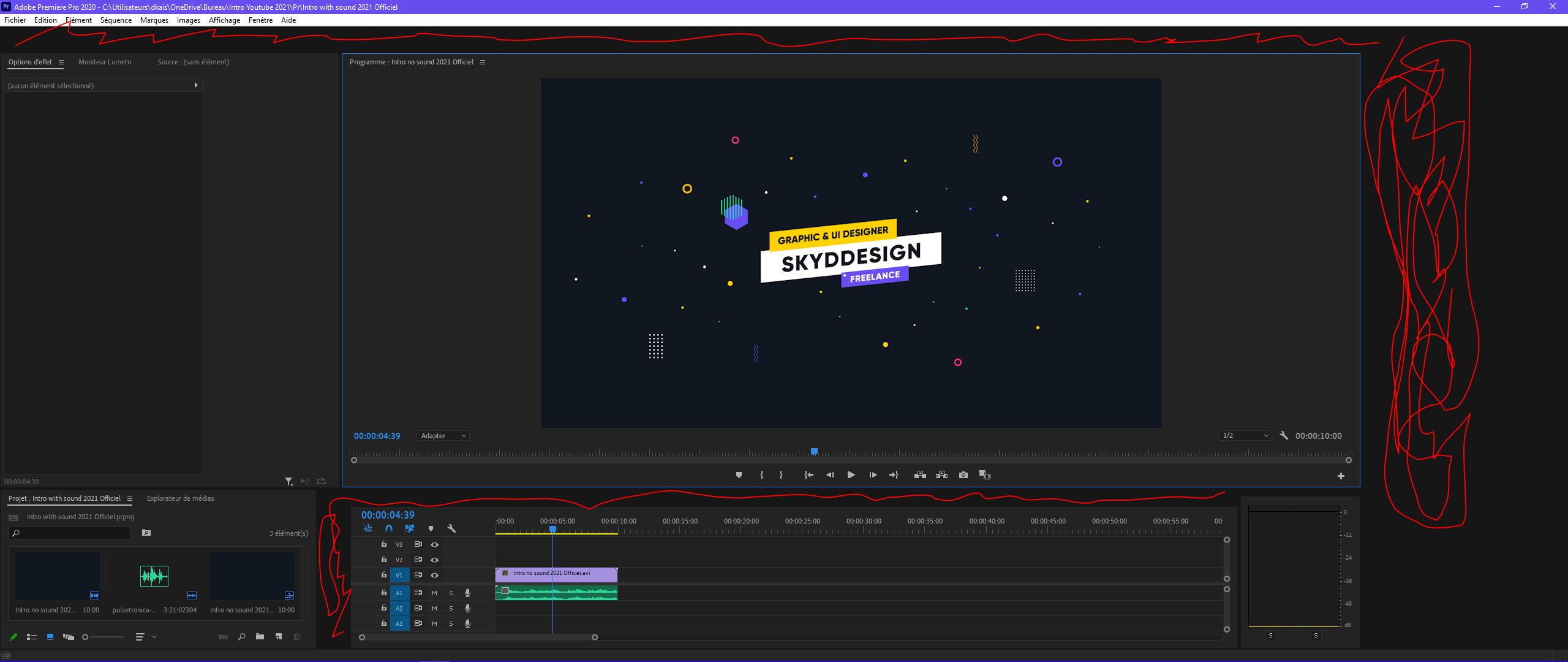1568x662 pixels.
Task: Select the pulsetronica audio clip thumbnail
Action: (154, 576)
